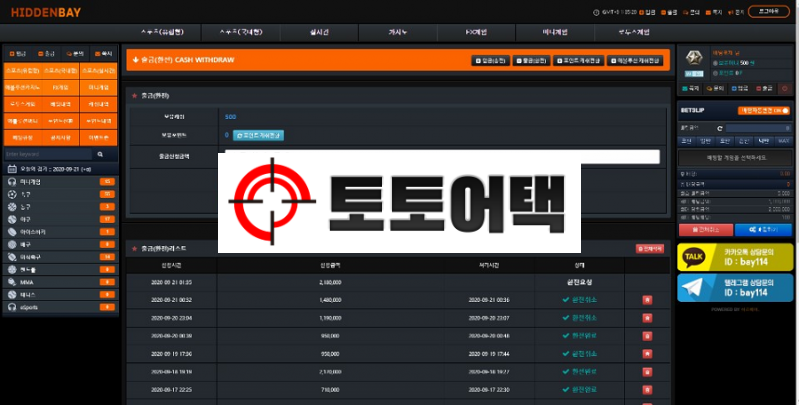799x405 pixels.
Task: Click the blue bet submit button
Action: coord(763,230)
